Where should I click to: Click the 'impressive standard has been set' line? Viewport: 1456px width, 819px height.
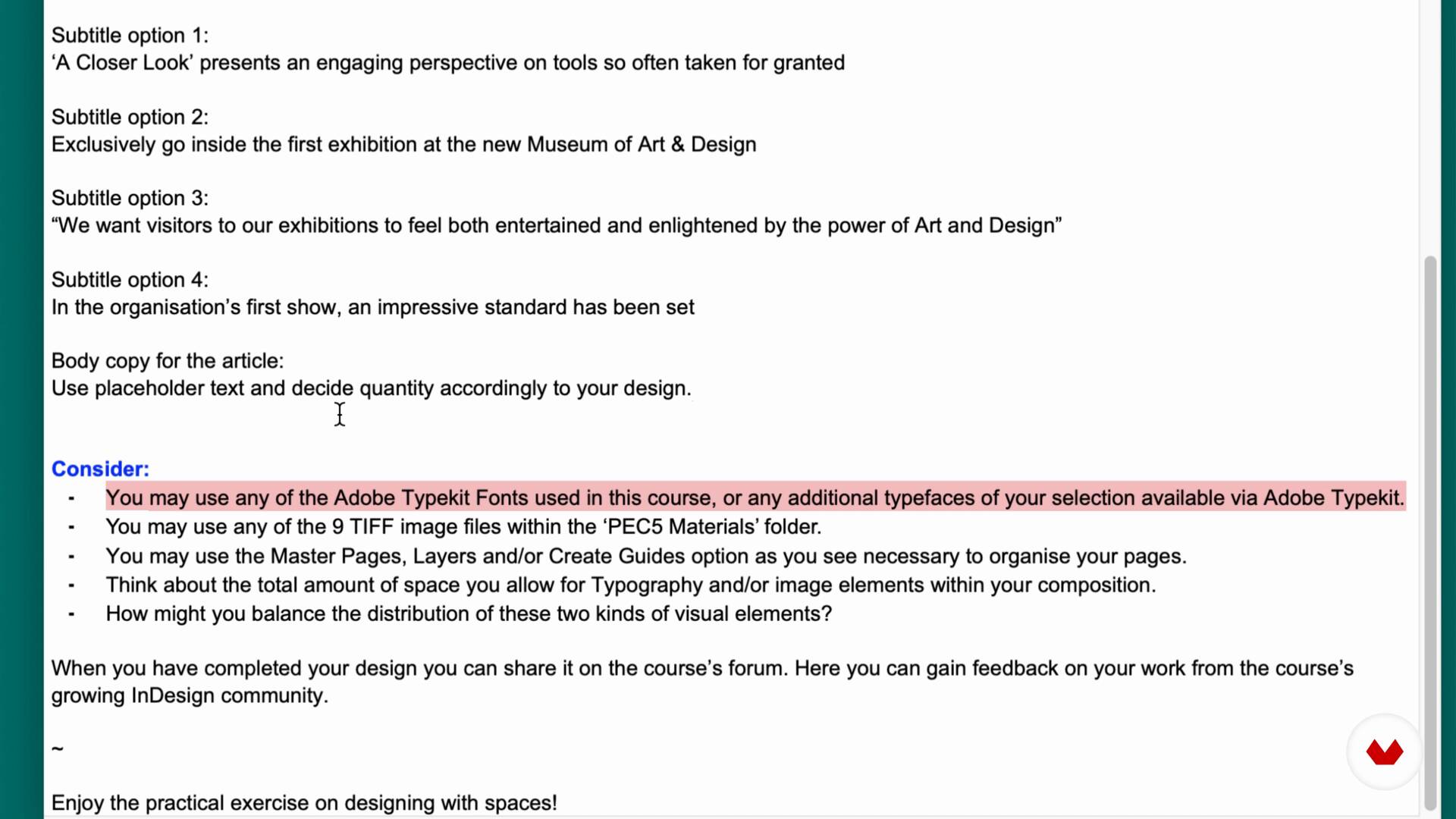(373, 308)
